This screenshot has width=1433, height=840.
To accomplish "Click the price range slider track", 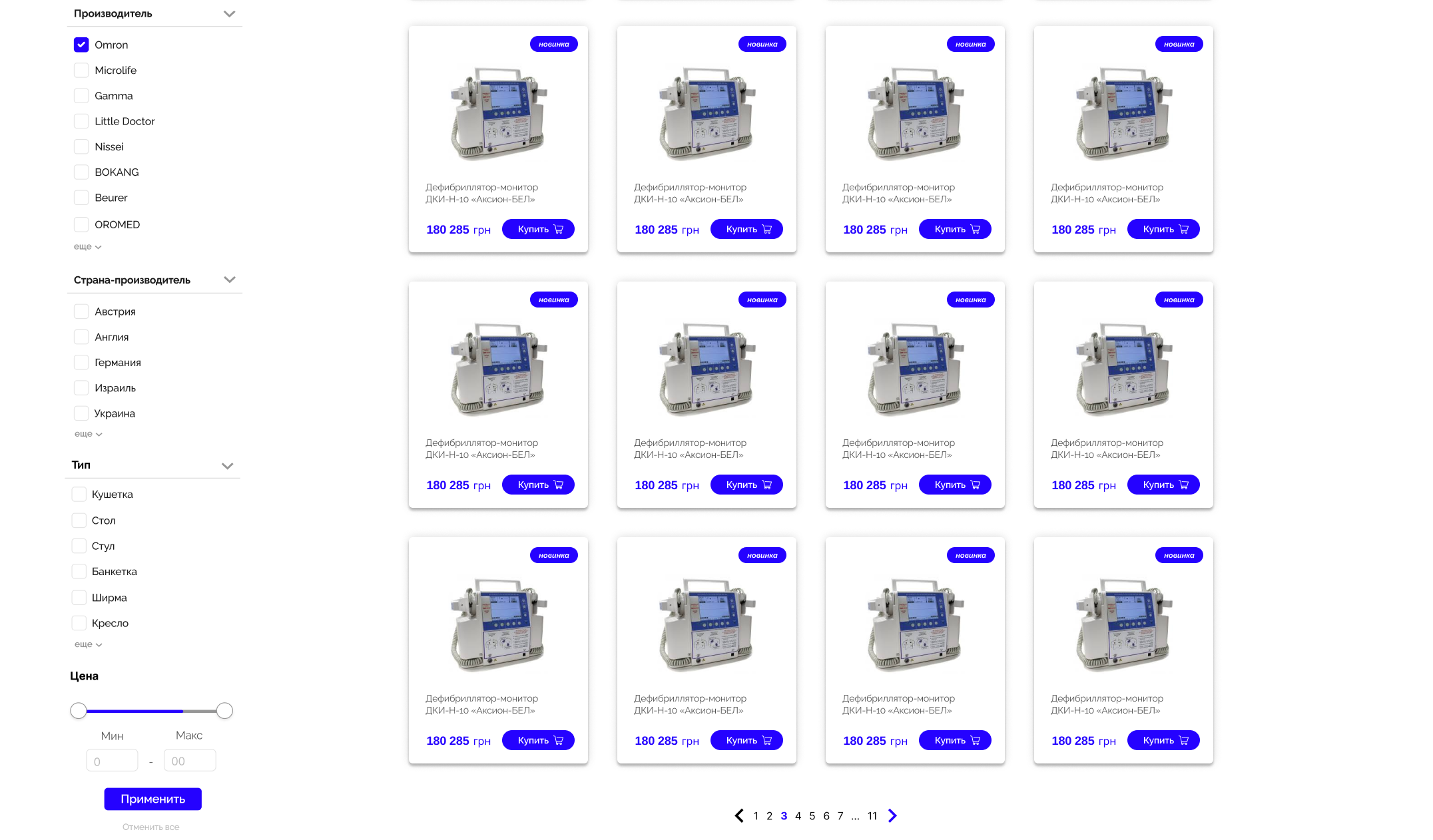I will (x=152, y=711).
